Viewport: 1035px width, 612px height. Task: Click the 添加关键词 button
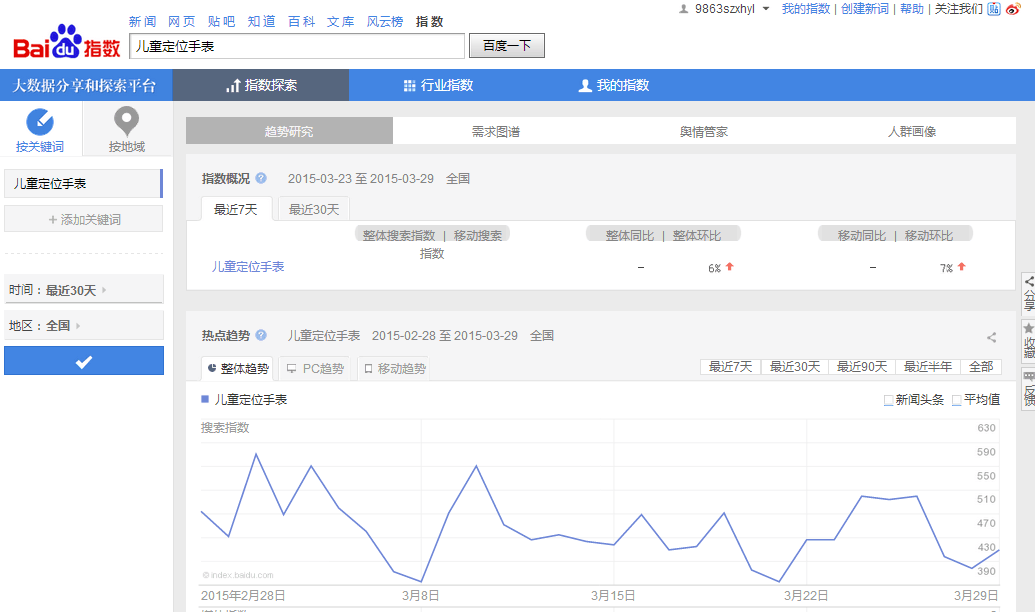point(84,219)
